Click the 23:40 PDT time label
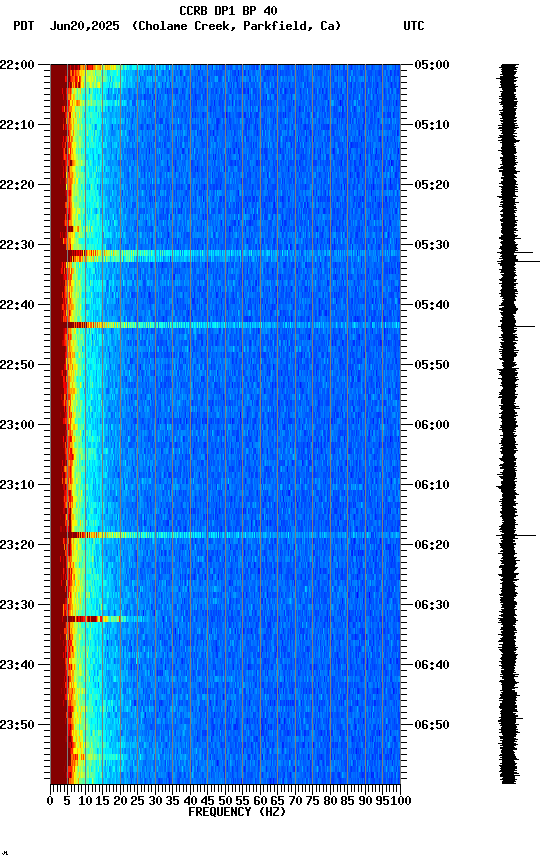 pos(17,666)
